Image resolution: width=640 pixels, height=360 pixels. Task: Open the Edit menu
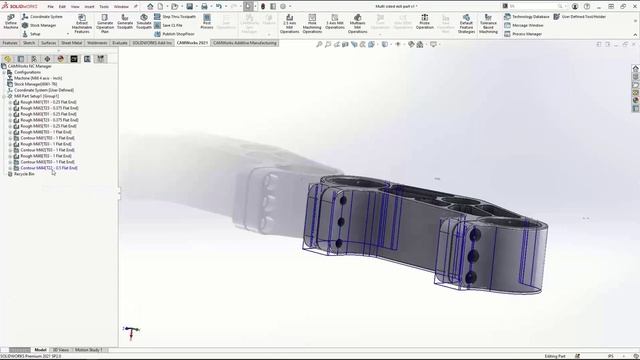tap(62, 7)
